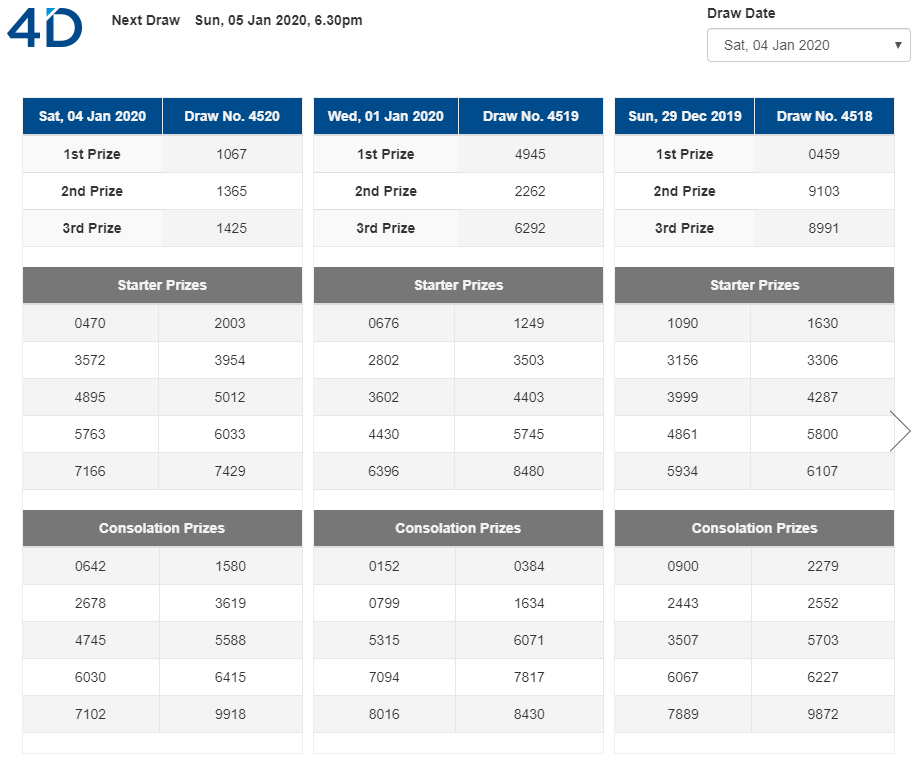The height and width of the screenshot is (782, 918).
Task: Click Starter Prizes header of draw 4518
Action: 755,285
